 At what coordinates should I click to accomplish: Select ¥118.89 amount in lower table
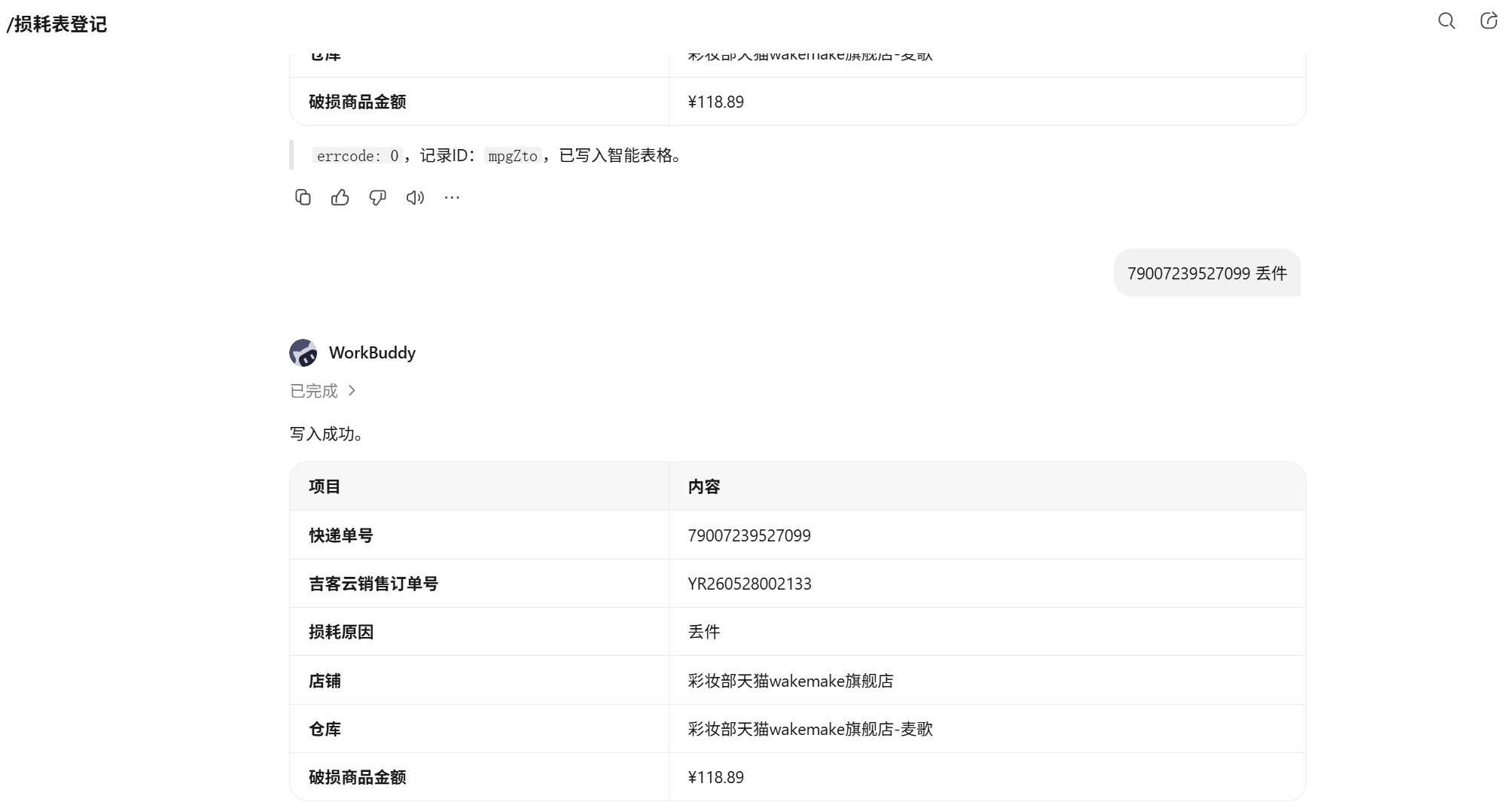(716, 777)
